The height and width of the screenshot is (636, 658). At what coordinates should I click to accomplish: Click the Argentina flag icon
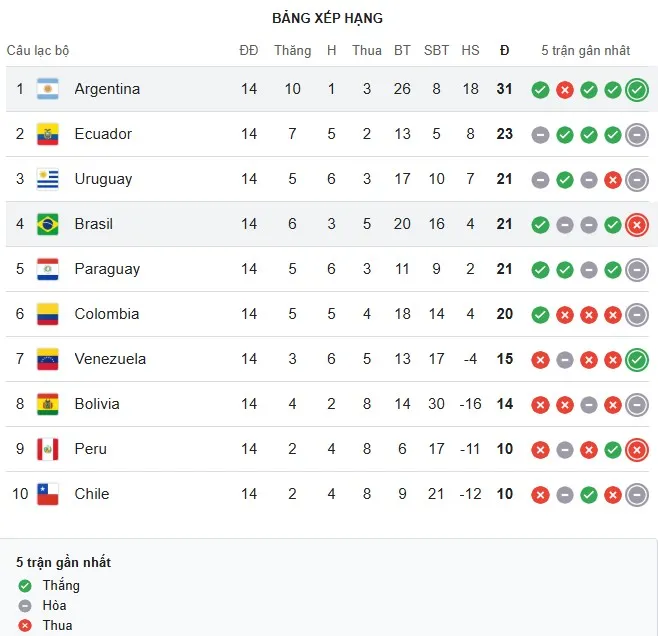coord(48,89)
